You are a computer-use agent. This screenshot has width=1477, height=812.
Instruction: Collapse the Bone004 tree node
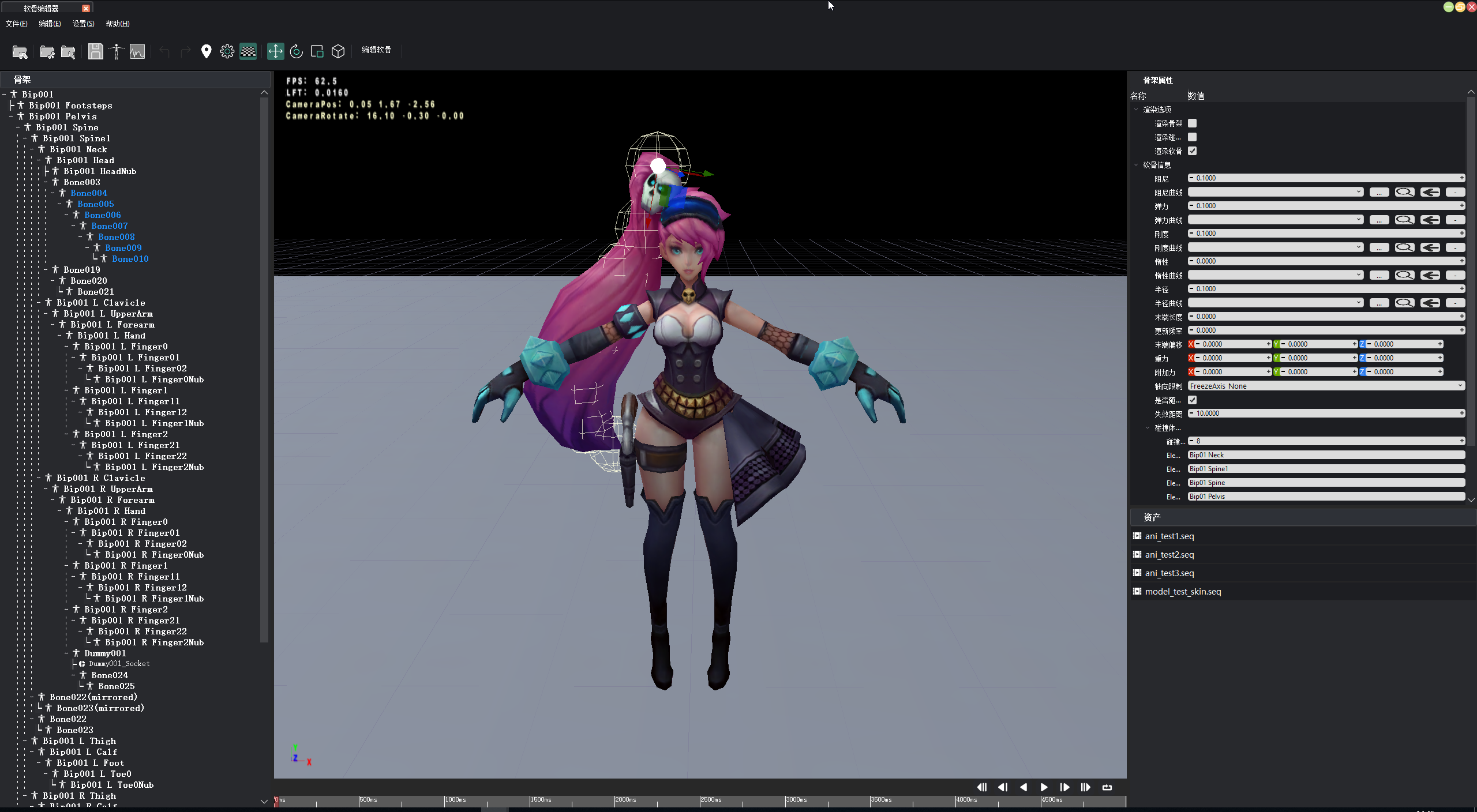tap(53, 193)
